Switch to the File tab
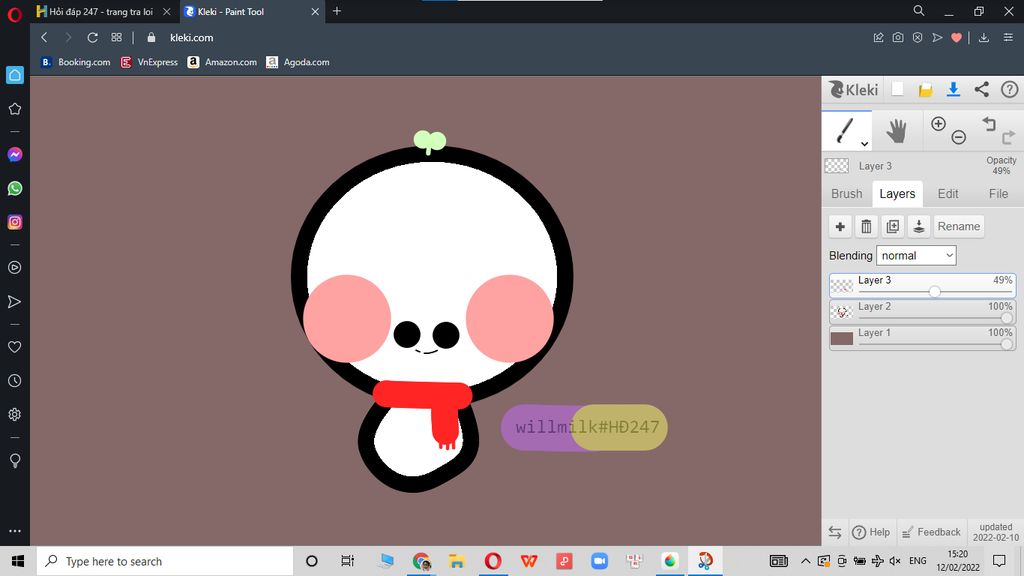The height and width of the screenshot is (576, 1024). [x=998, y=194]
